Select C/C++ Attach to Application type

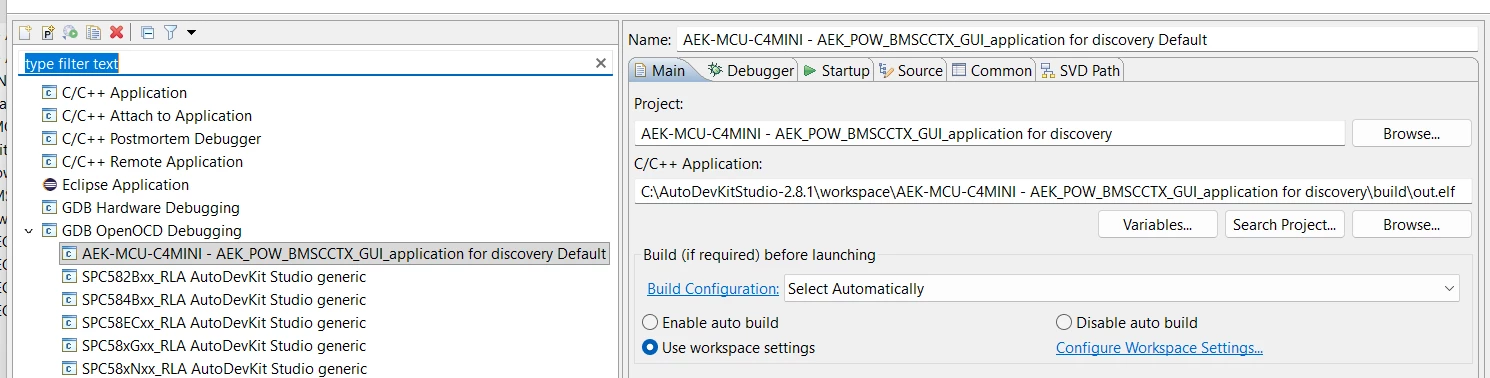tap(157, 116)
